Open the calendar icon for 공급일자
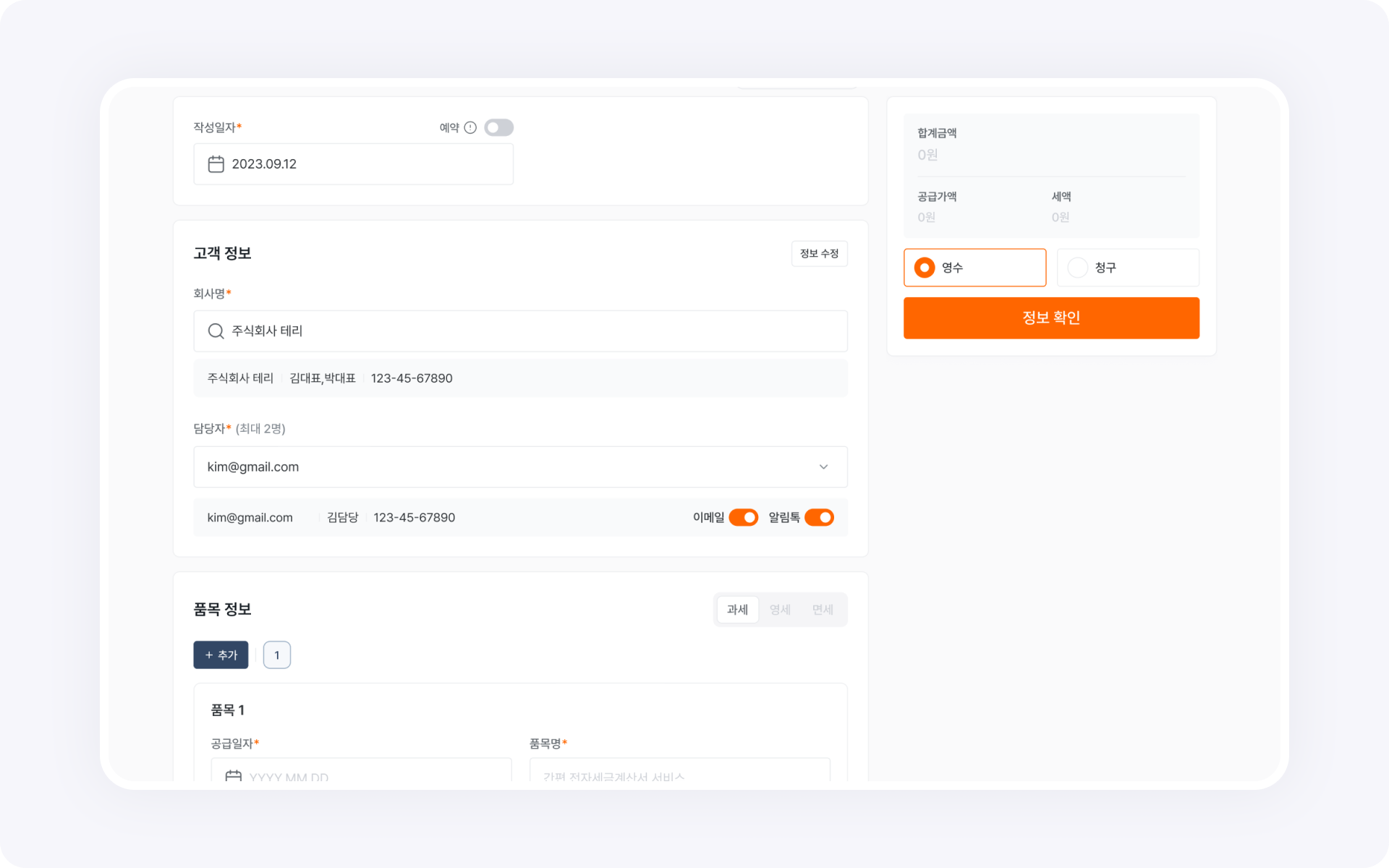The width and height of the screenshot is (1389, 868). (x=234, y=775)
